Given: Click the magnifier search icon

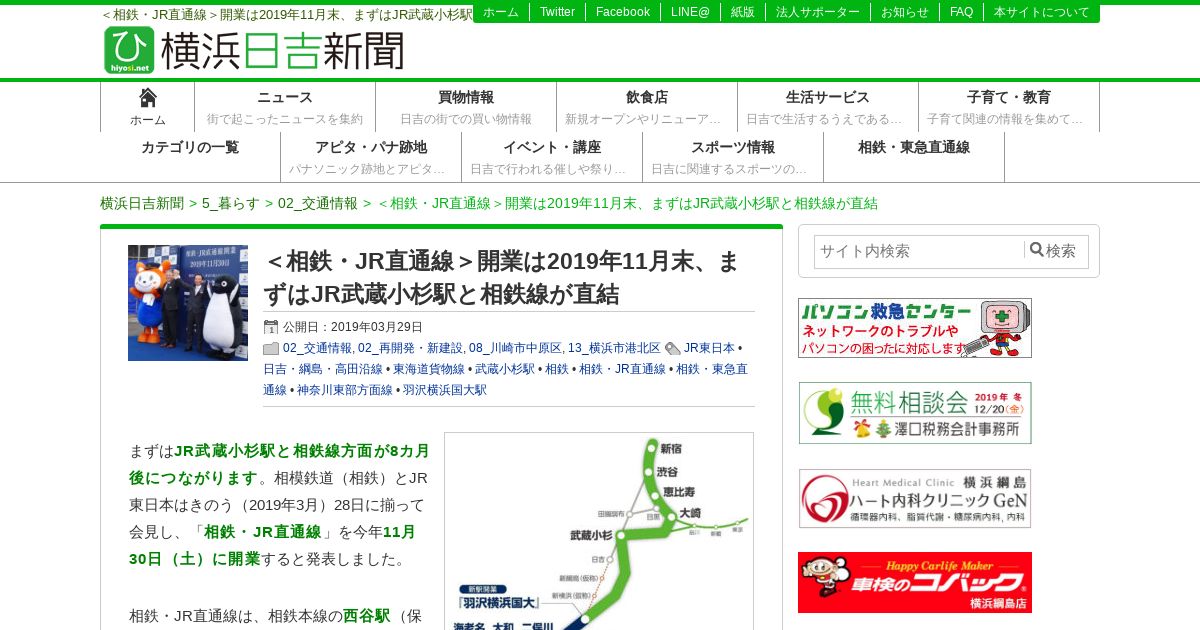Looking at the screenshot, I should [1037, 250].
